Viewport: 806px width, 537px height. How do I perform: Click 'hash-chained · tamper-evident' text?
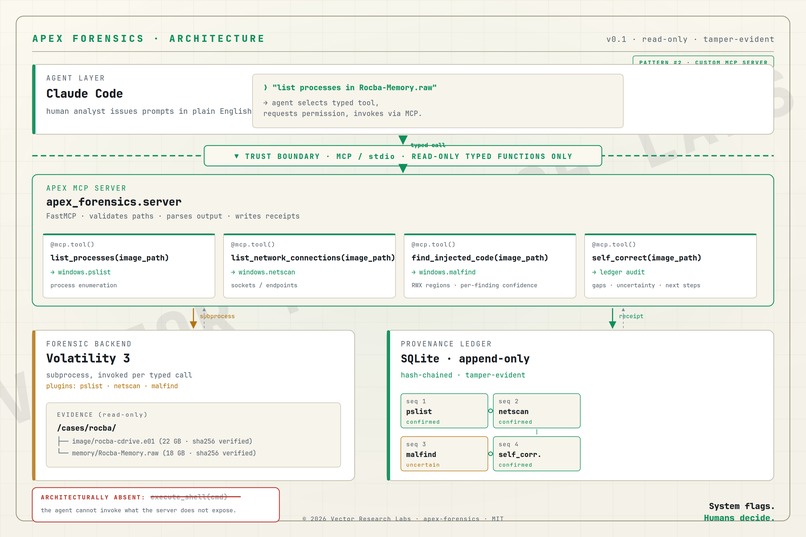coord(463,375)
